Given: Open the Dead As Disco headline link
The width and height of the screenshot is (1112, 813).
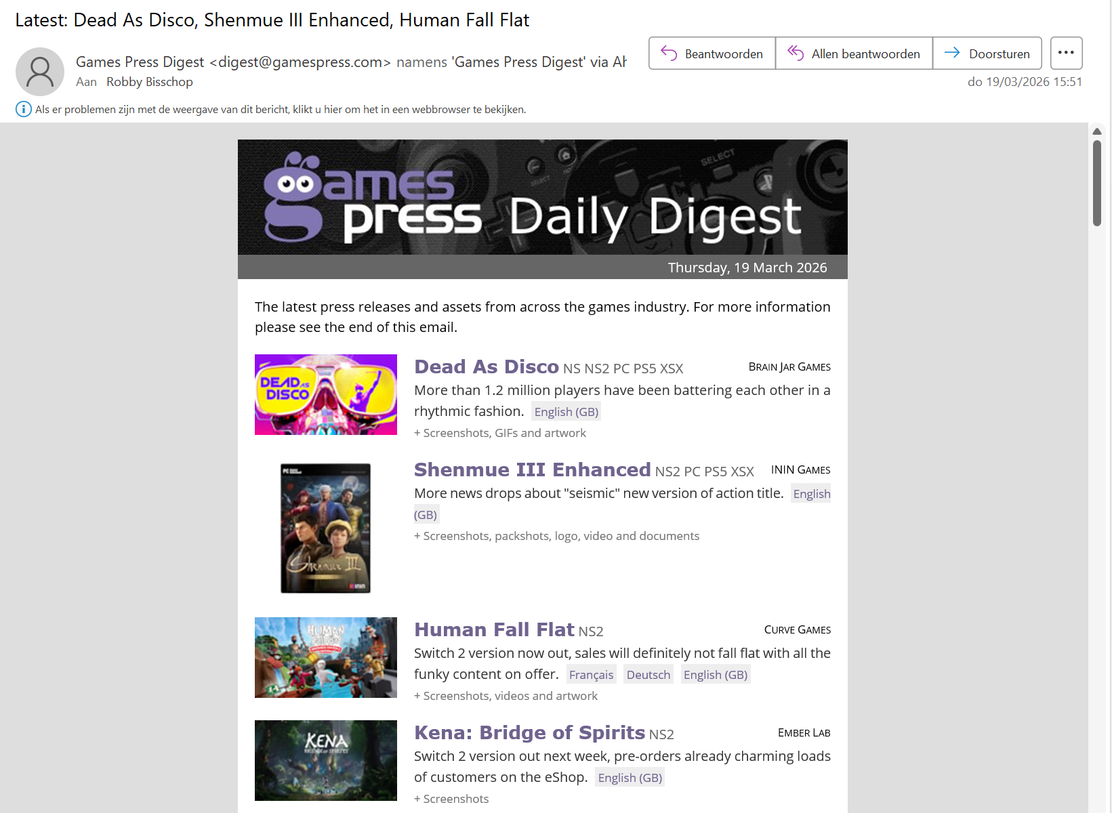Looking at the screenshot, I should [486, 367].
